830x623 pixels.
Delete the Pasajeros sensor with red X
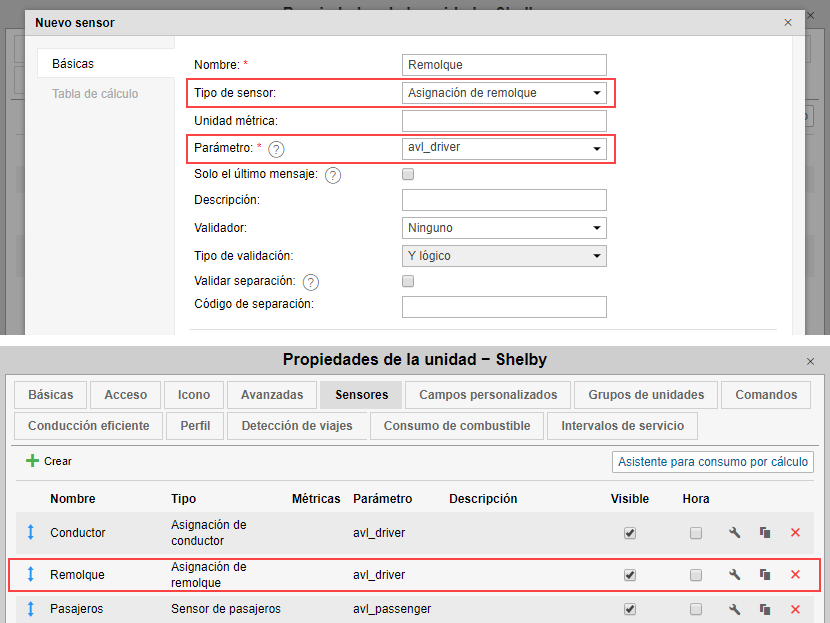[x=795, y=609]
